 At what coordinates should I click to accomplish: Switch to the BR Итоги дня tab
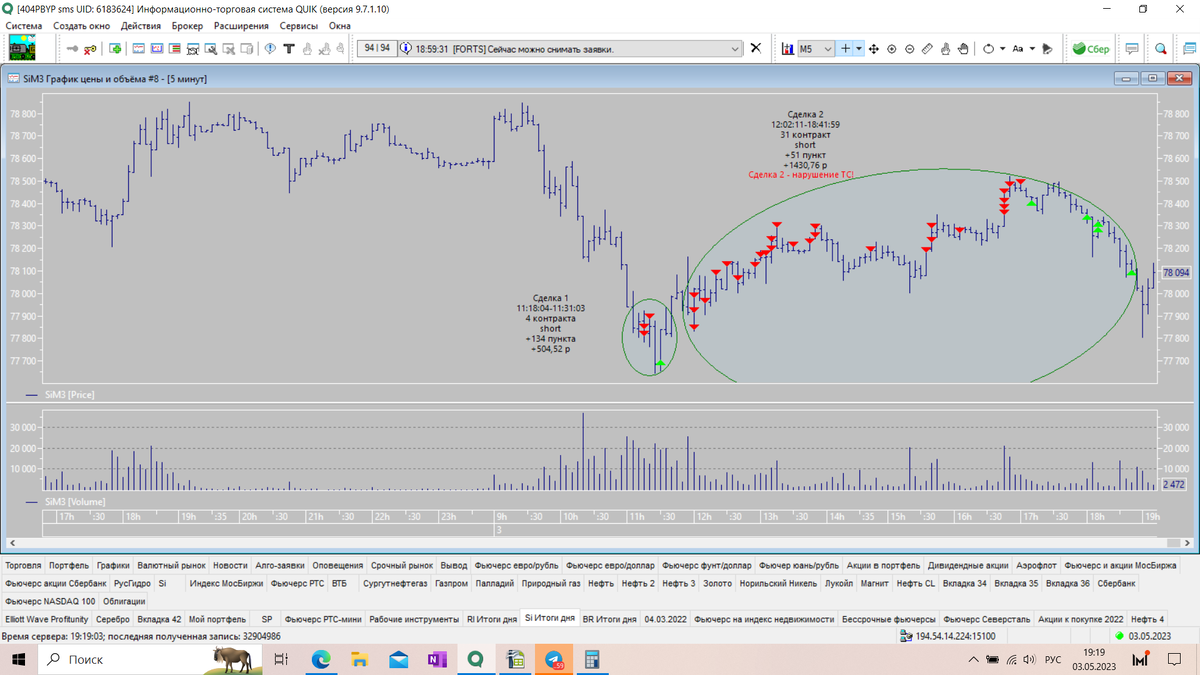(609, 619)
